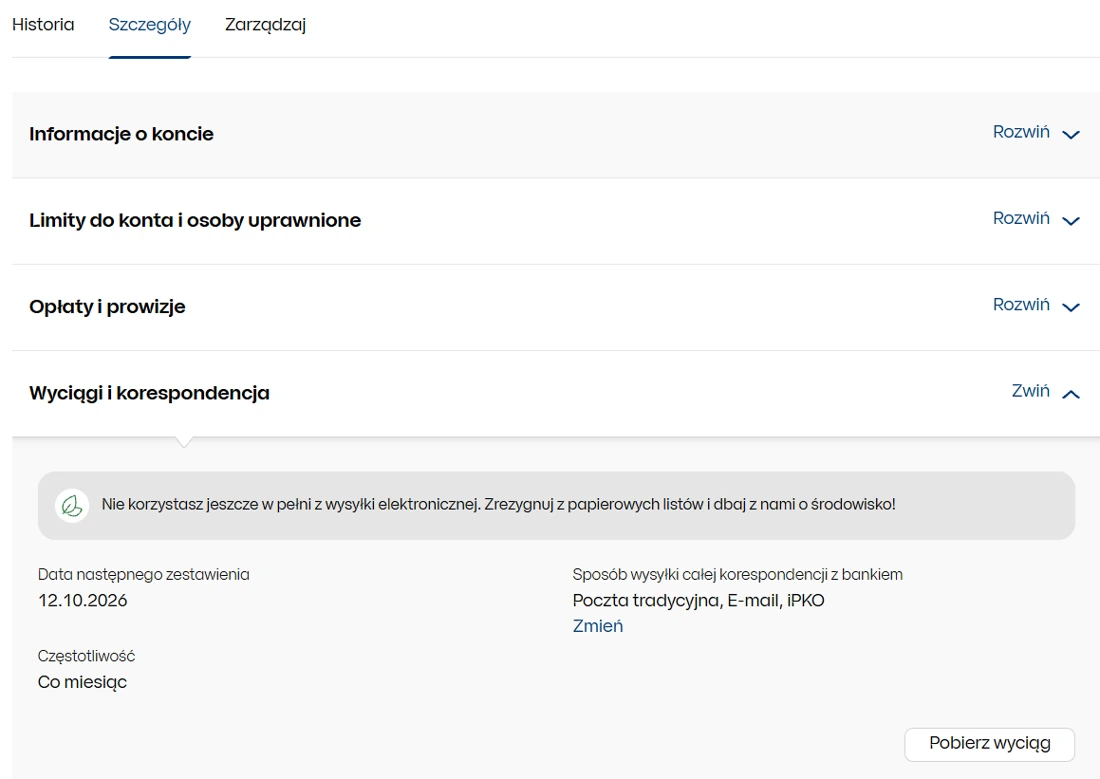Expand Opłaty i prowizje via Rozwiń
This screenshot has width=1100, height=779.
1021,305
